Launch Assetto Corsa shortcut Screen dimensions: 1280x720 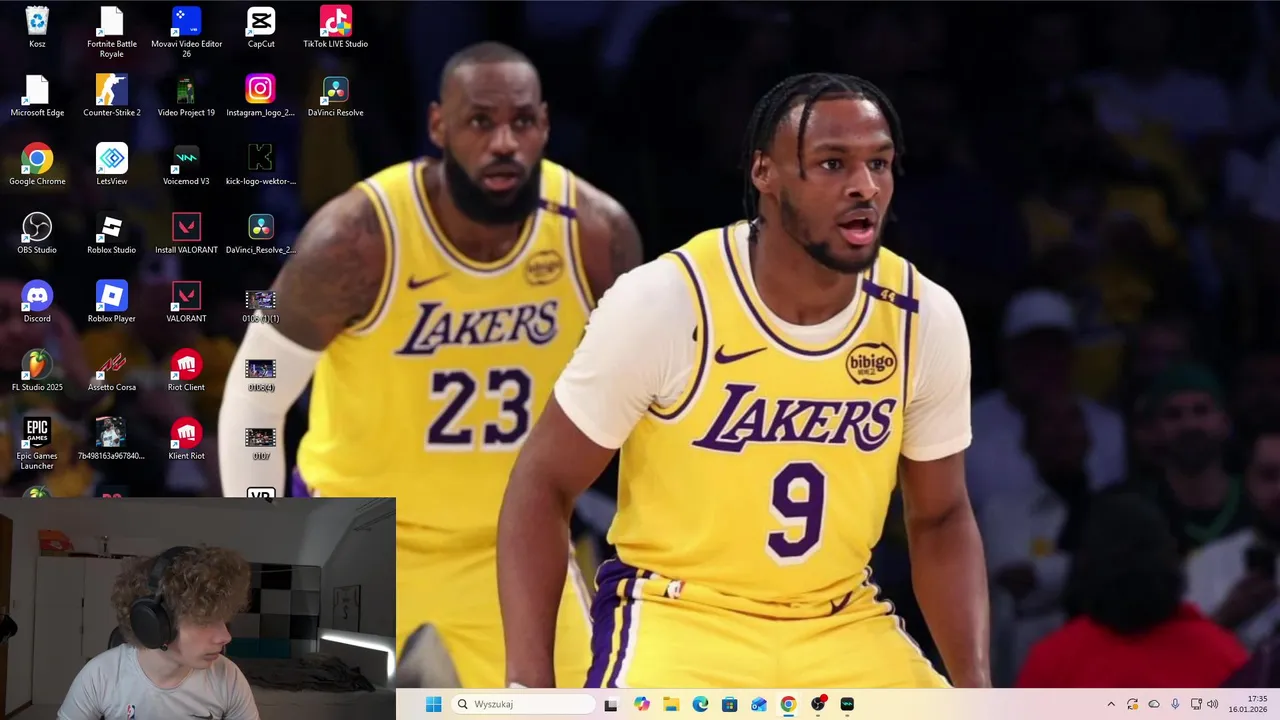[112, 371]
